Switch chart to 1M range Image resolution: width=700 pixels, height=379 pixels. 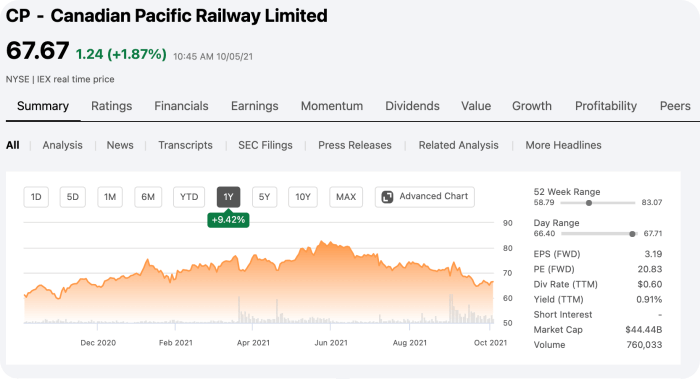(x=110, y=197)
